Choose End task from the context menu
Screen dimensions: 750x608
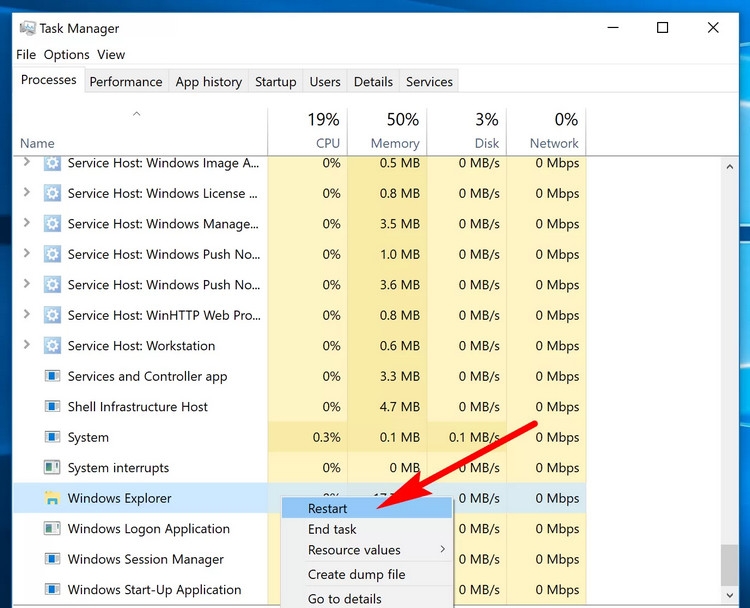(x=367, y=529)
